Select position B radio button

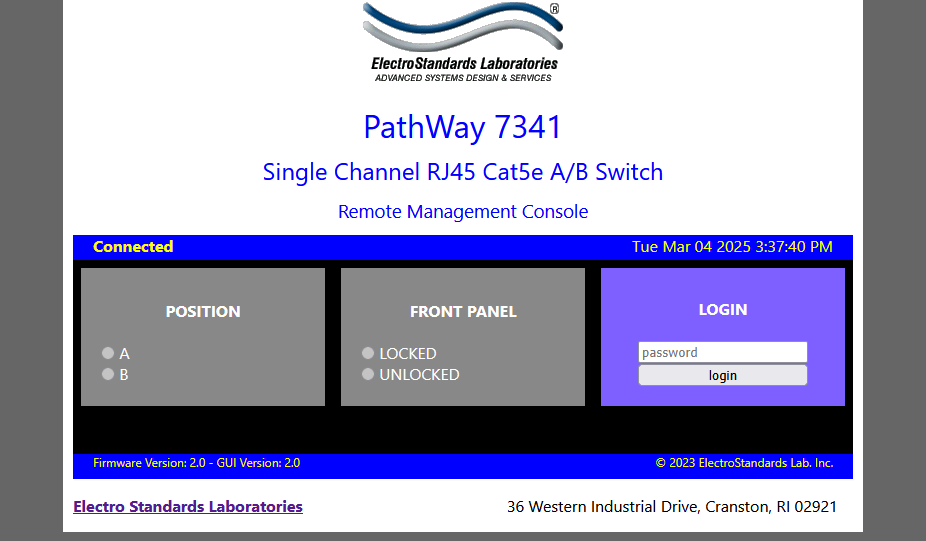pos(108,374)
